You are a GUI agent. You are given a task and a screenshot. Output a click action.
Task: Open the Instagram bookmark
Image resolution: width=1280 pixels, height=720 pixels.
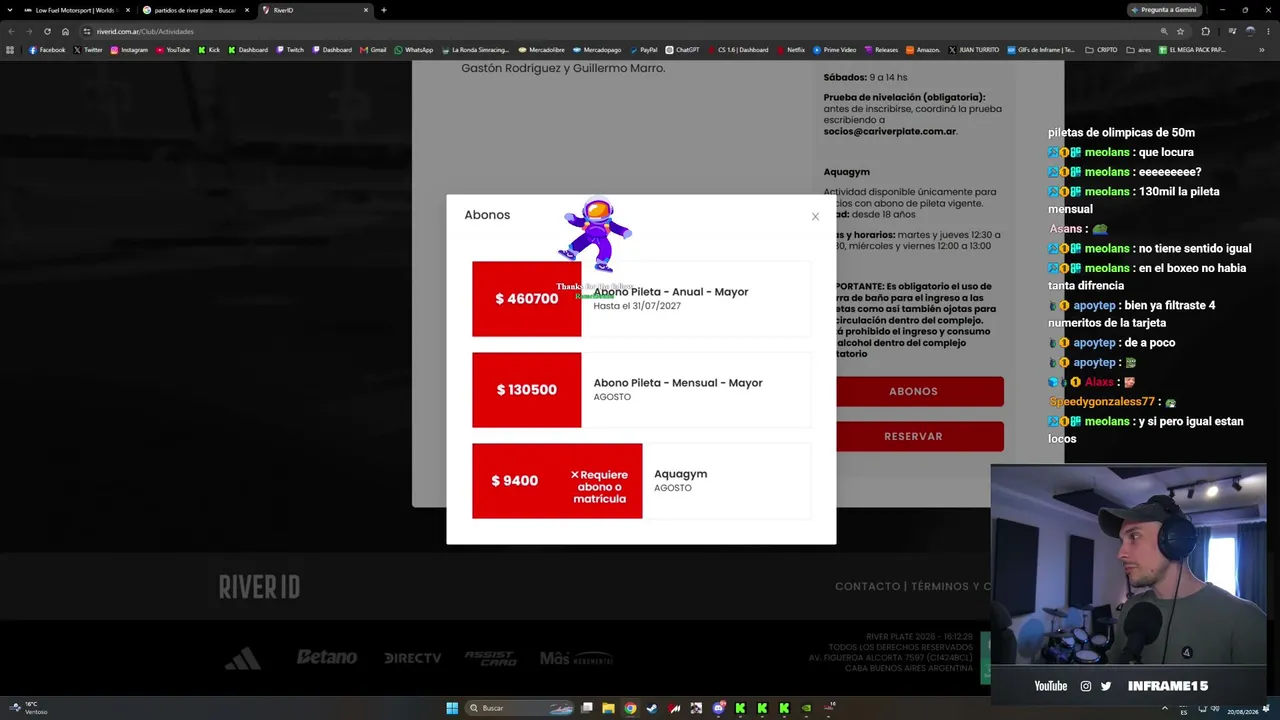129,50
